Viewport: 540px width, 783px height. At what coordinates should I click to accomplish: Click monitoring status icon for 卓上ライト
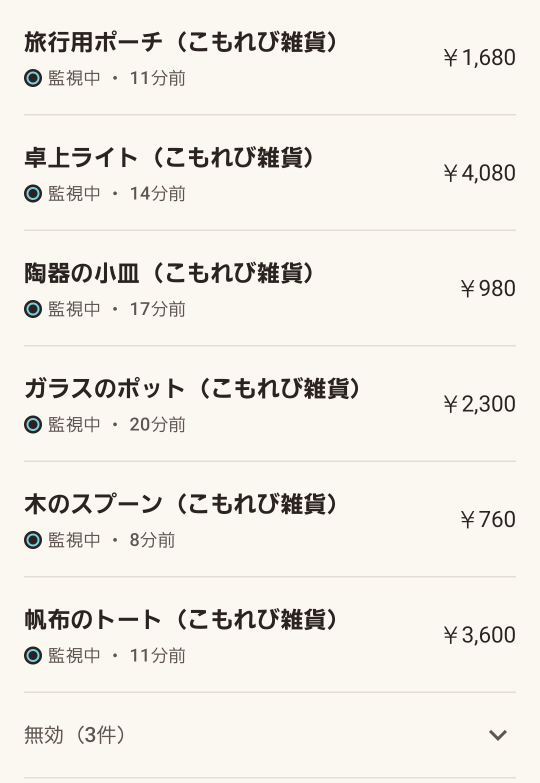tap(33, 194)
